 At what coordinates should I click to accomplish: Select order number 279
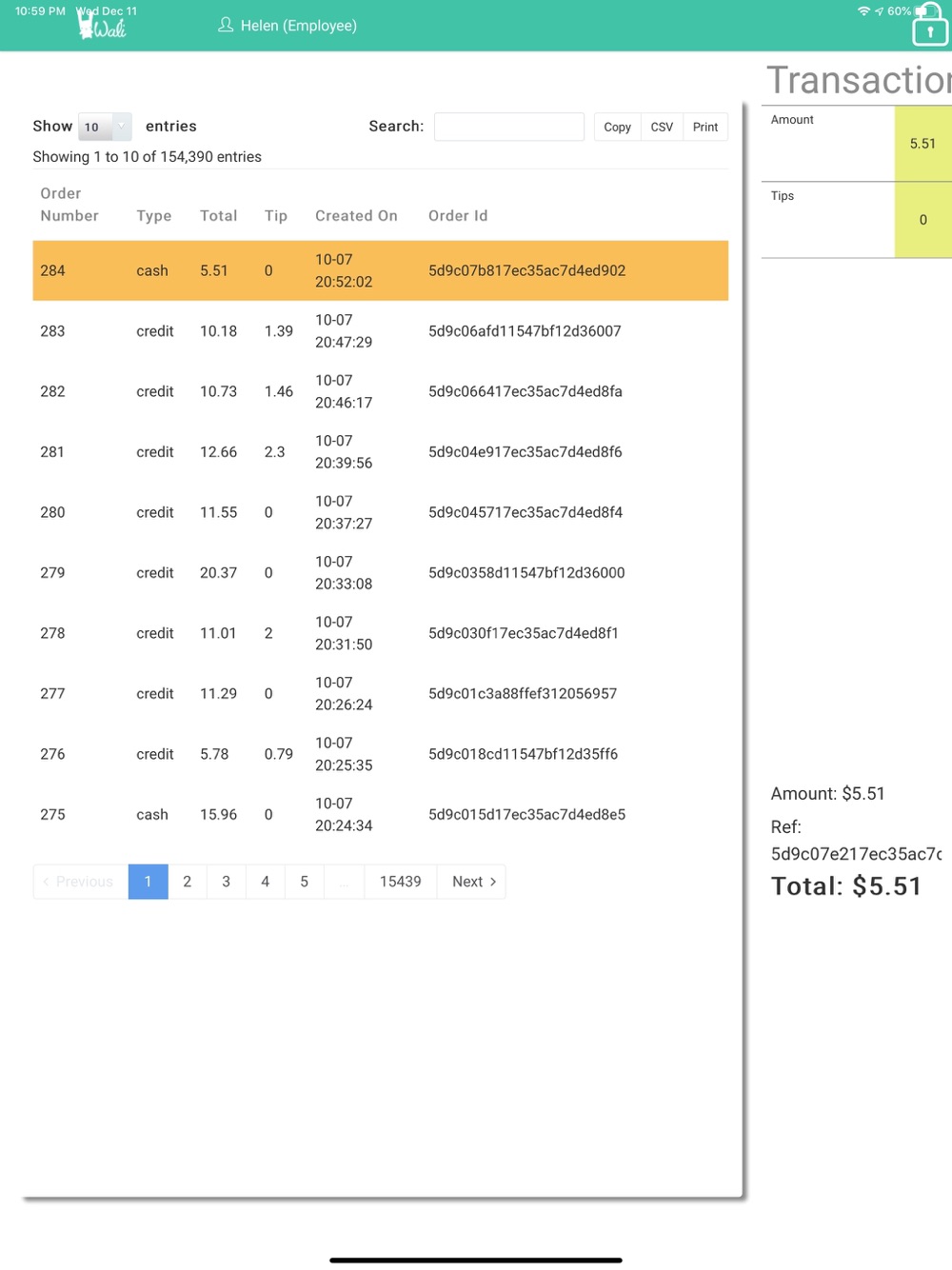point(53,573)
